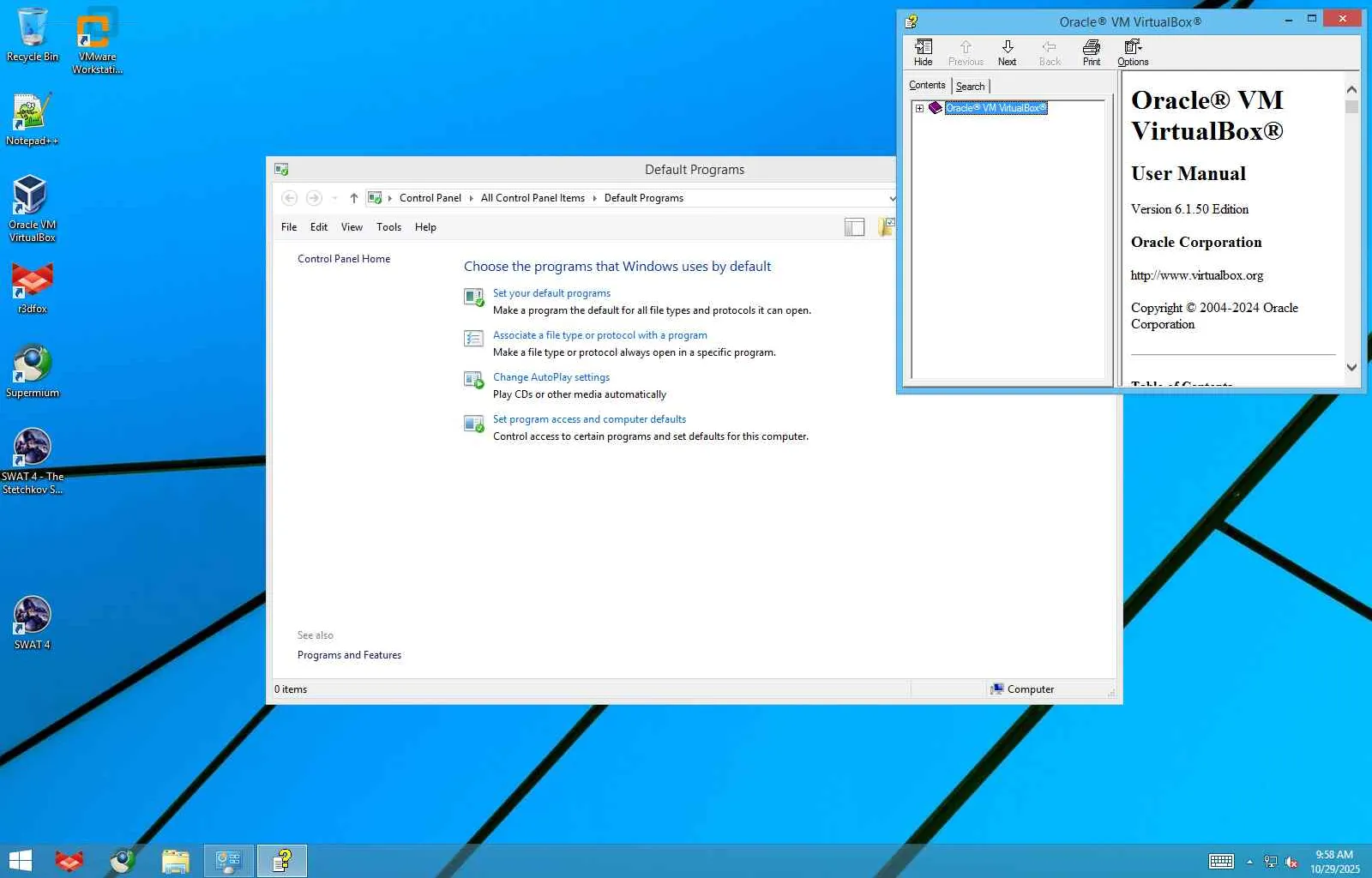This screenshot has width=1372, height=878.
Task: Toggle the preview pane icon in Default Programs
Action: (854, 227)
